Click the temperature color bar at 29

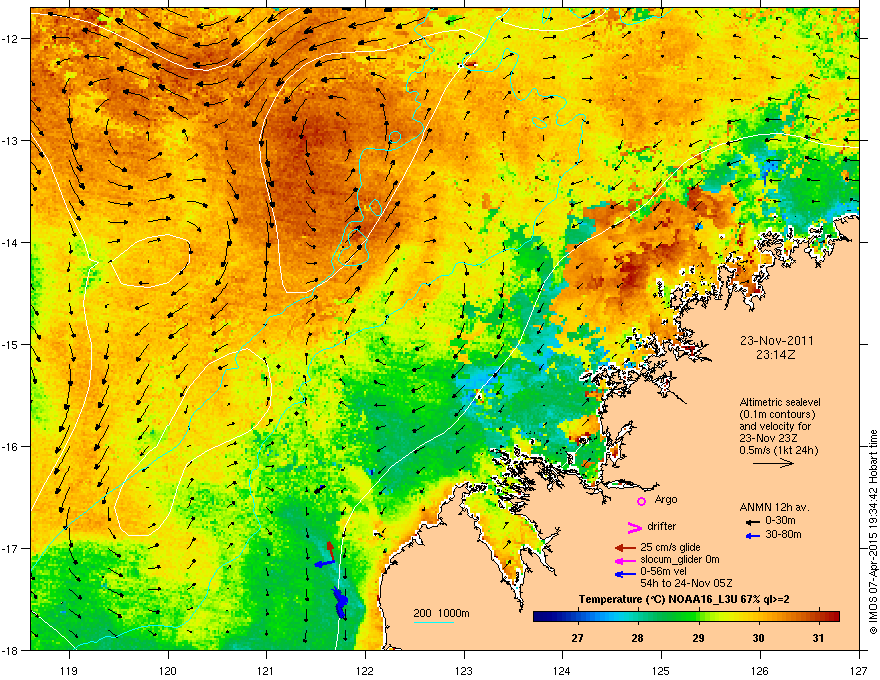point(698,617)
